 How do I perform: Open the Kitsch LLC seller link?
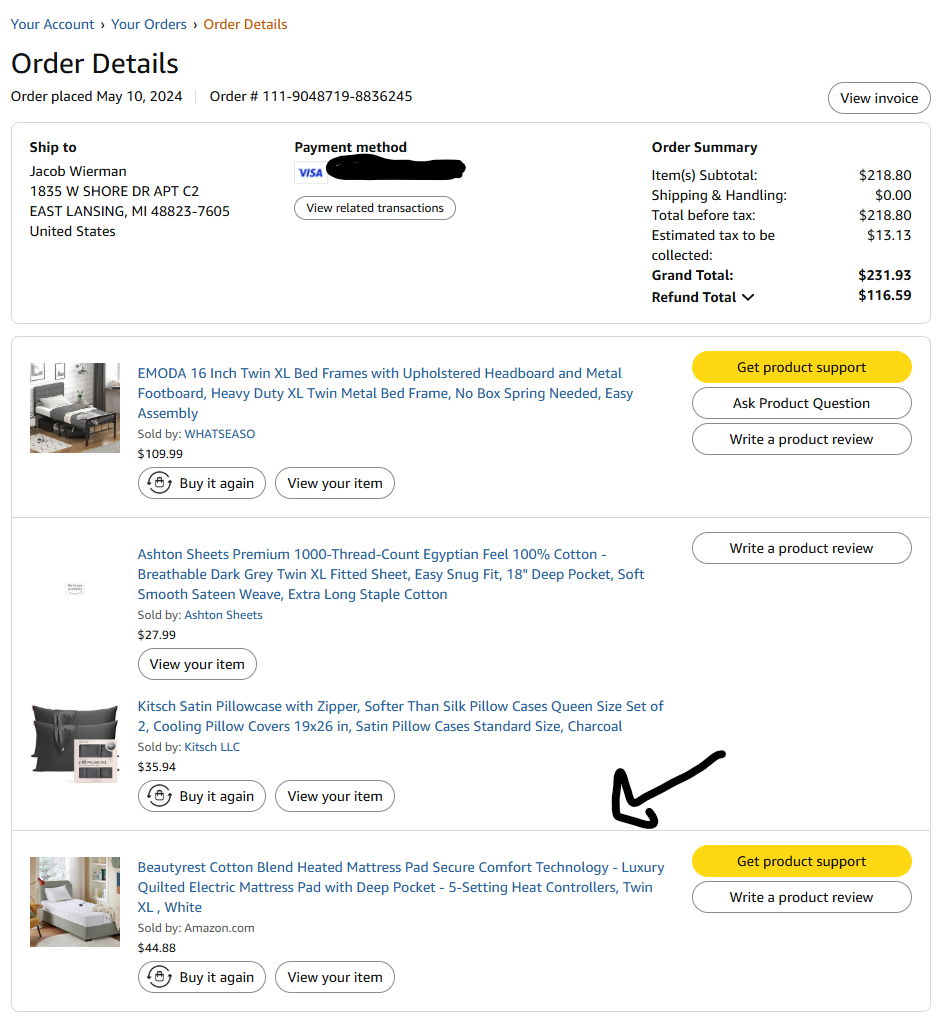212,747
